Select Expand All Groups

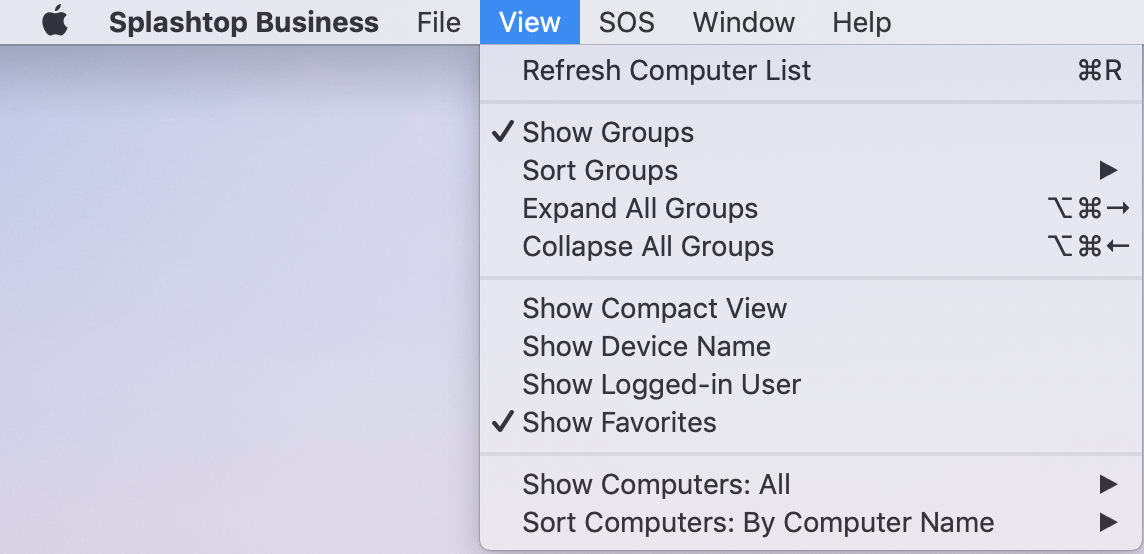coord(811,208)
